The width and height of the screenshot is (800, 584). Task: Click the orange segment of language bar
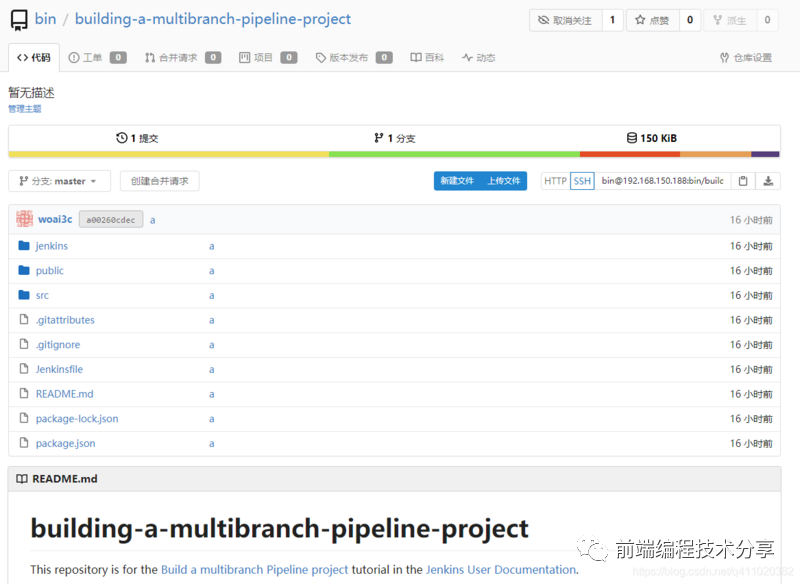click(715, 154)
